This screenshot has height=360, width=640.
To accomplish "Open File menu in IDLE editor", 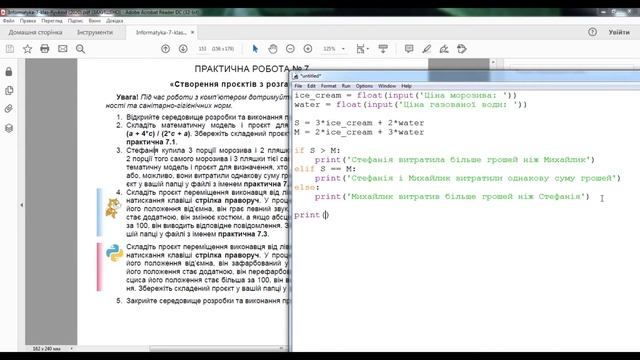I will pos(298,86).
